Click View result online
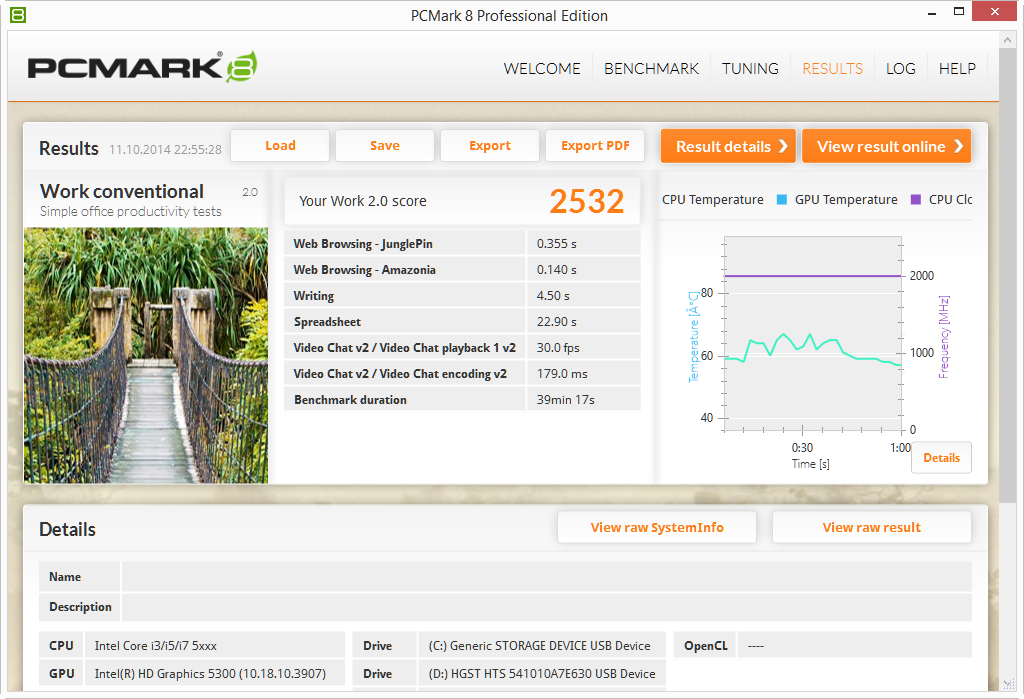Screen dimensions: 1024x699 886,146
